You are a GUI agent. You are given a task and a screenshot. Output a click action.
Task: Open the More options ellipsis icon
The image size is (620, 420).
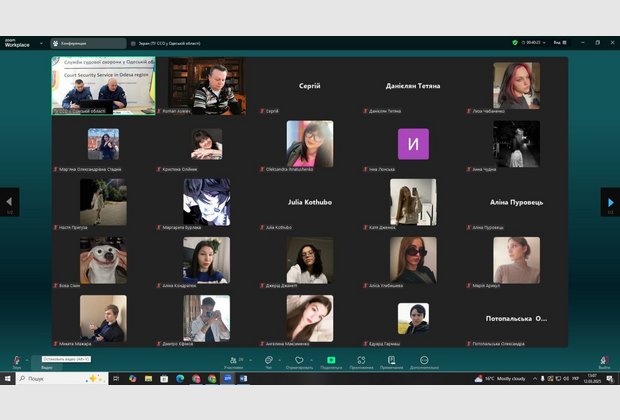424,361
